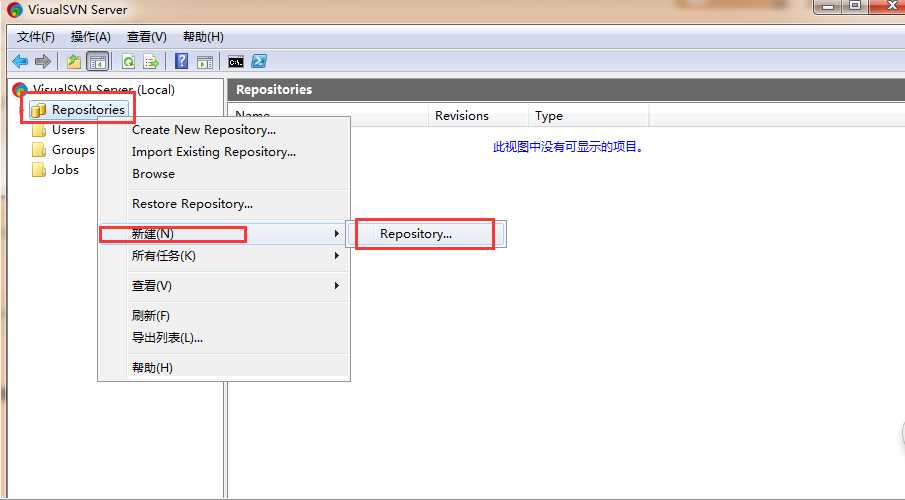Click the Export List toolbar icon
This screenshot has height=500, width=905.
tap(151, 61)
